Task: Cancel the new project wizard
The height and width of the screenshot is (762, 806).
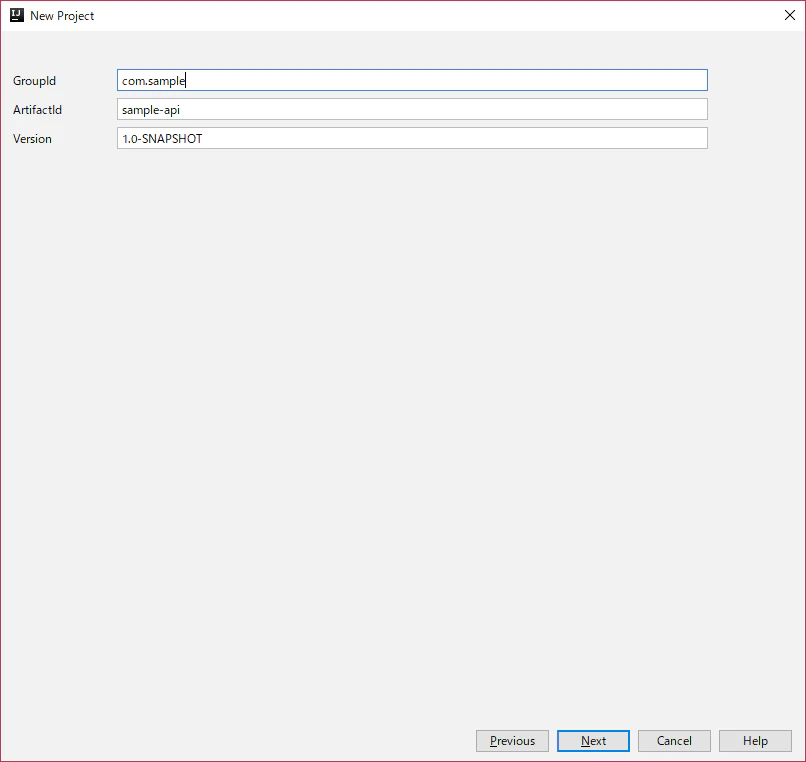Action: click(x=674, y=741)
